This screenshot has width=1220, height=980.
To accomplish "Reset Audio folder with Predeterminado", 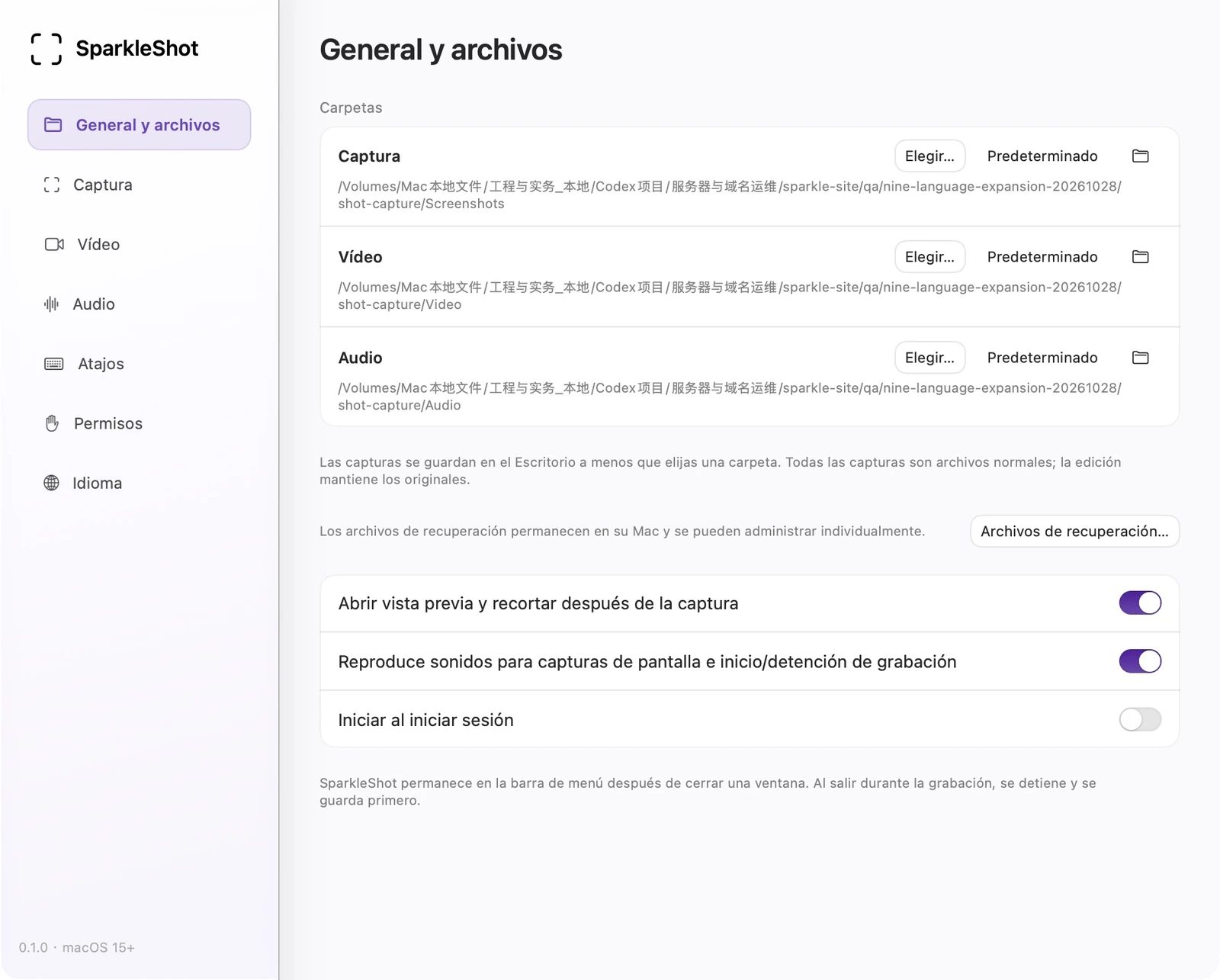I will tap(1042, 358).
